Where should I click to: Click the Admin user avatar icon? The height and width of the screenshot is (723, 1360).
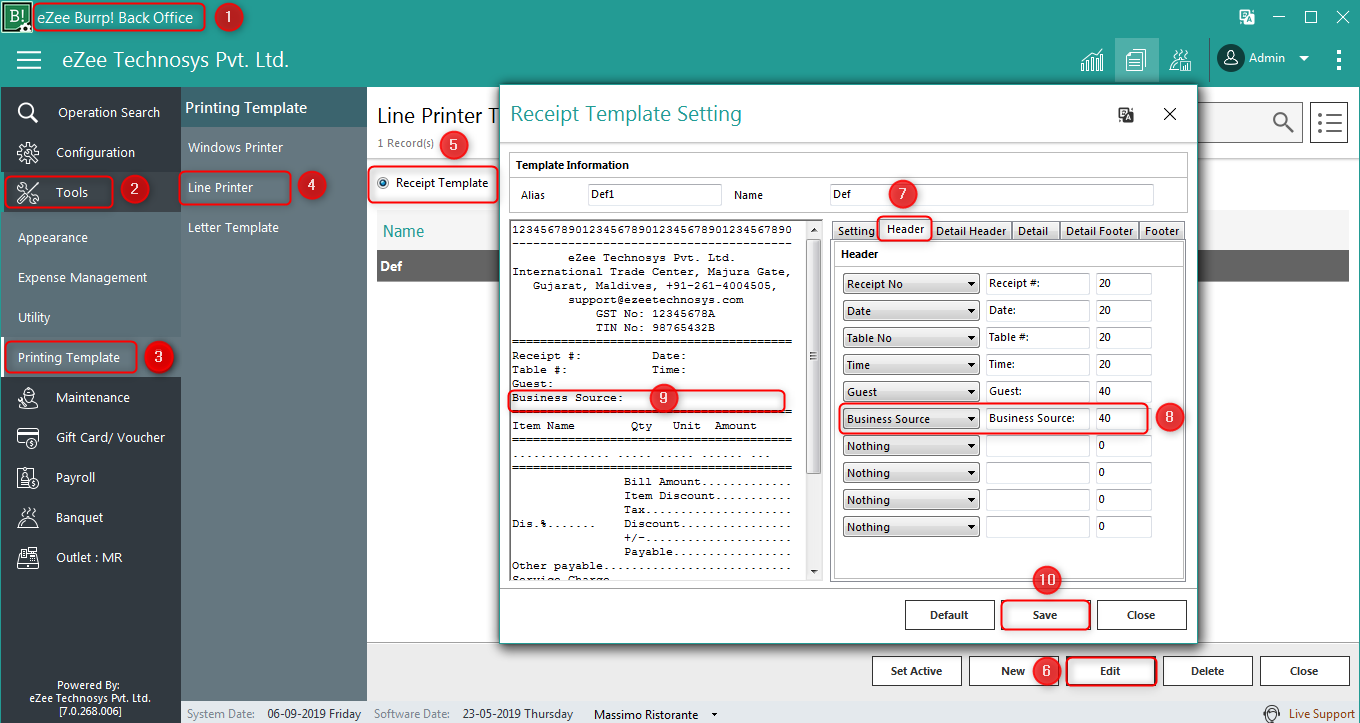click(1230, 58)
